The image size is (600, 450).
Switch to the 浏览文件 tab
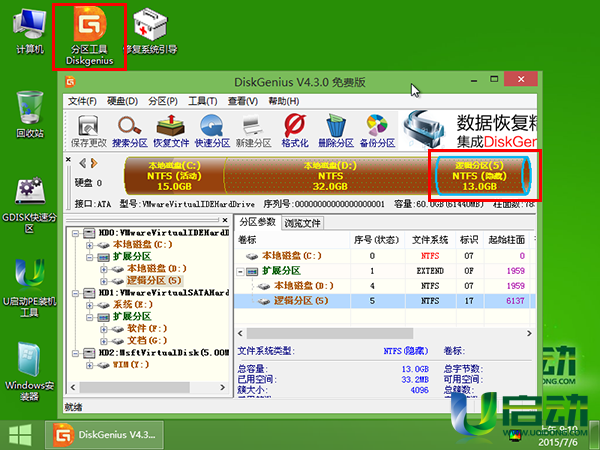coord(302,223)
